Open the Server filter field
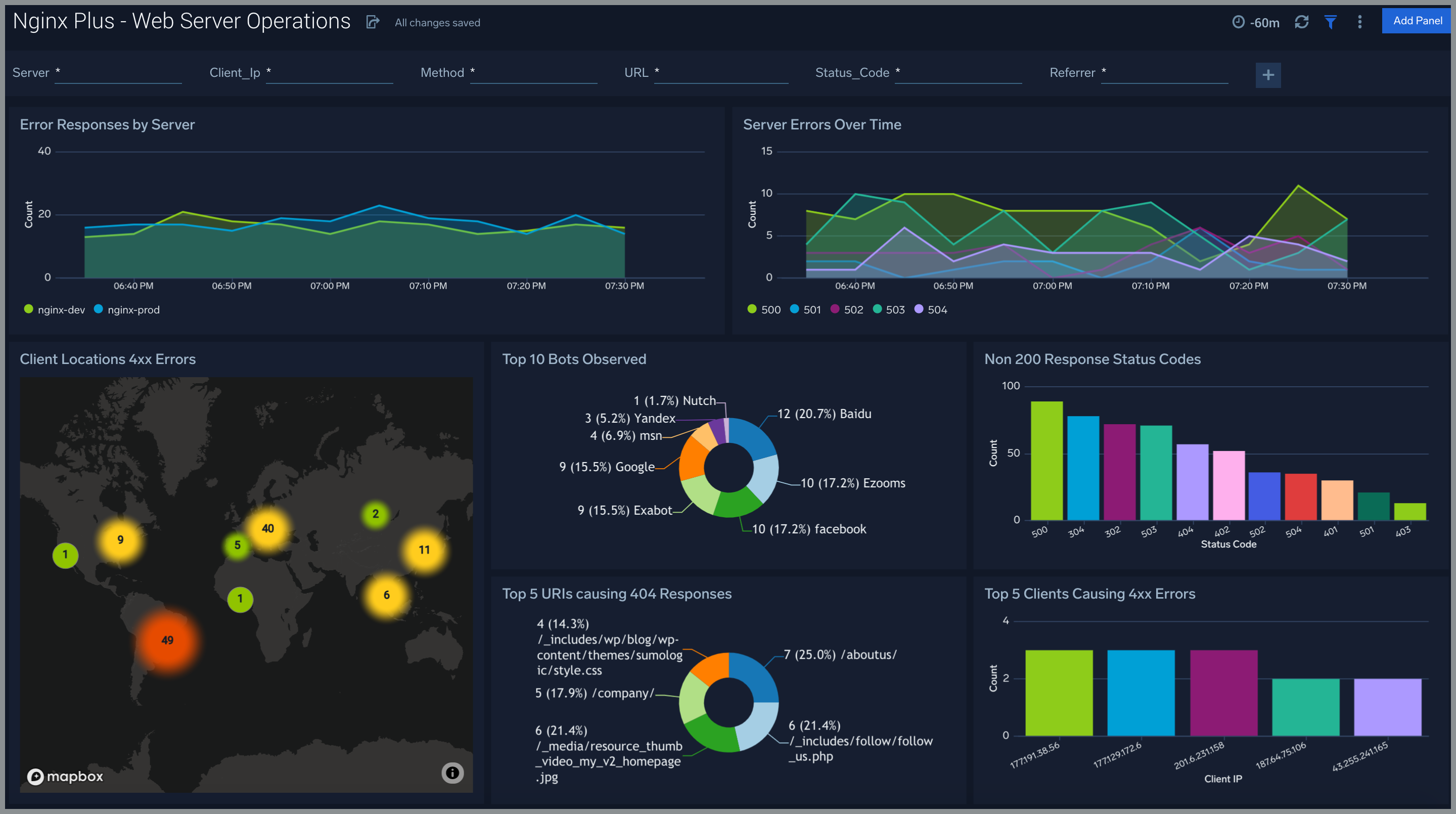This screenshot has width=1456, height=814. click(118, 73)
